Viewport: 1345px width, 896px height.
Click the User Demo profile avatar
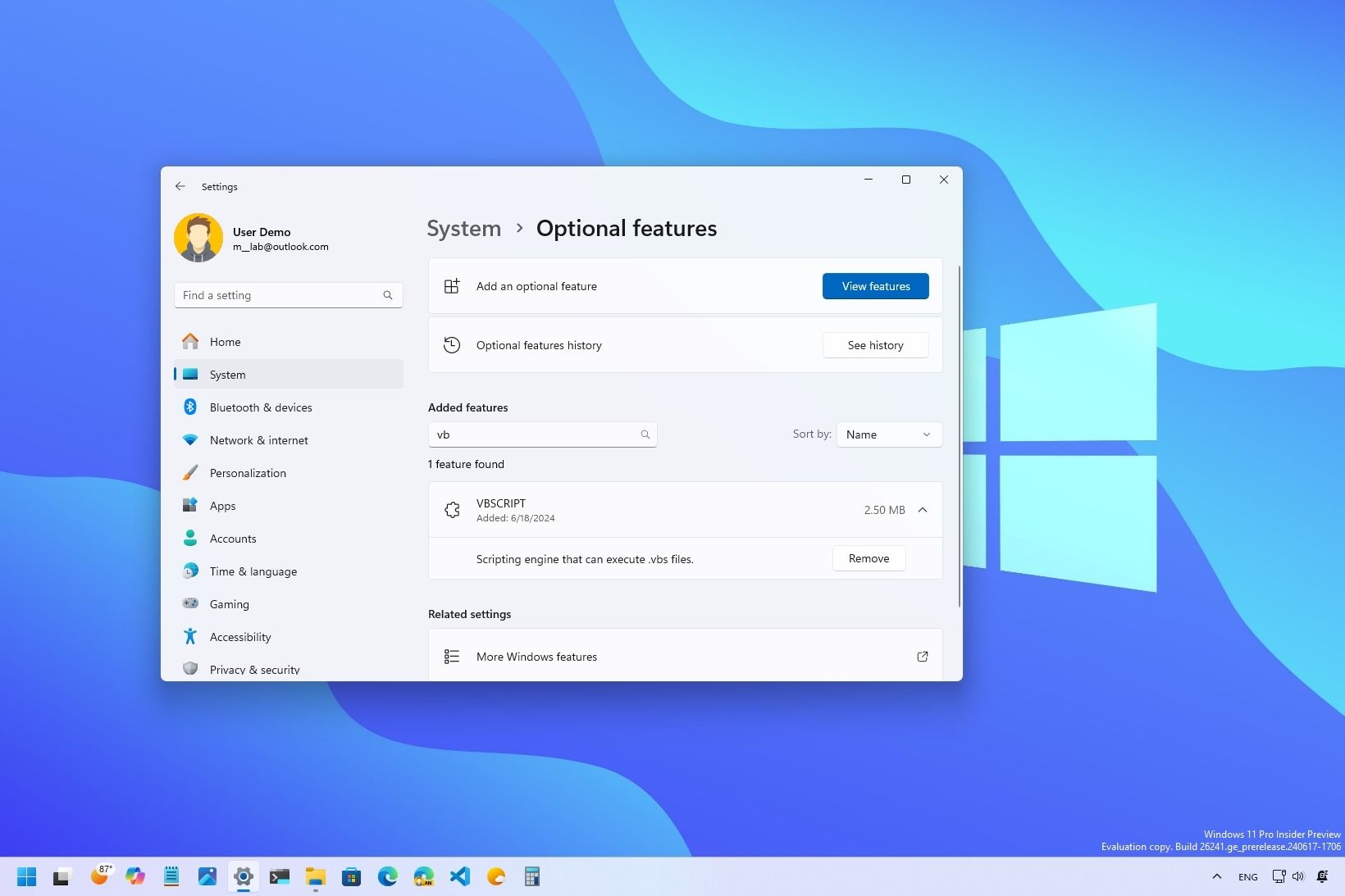coord(198,238)
